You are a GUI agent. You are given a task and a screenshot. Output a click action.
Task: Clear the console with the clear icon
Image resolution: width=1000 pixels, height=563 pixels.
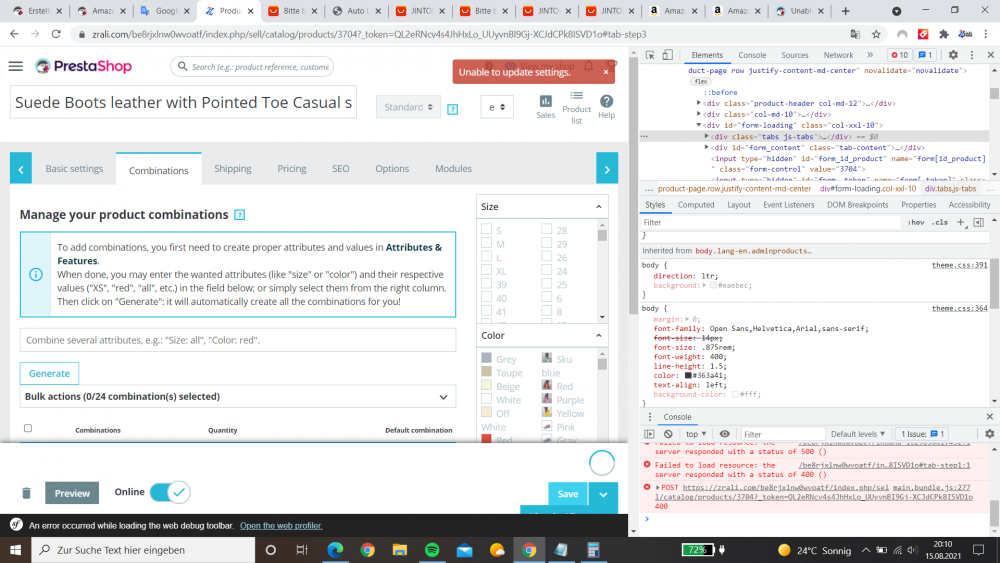(668, 434)
